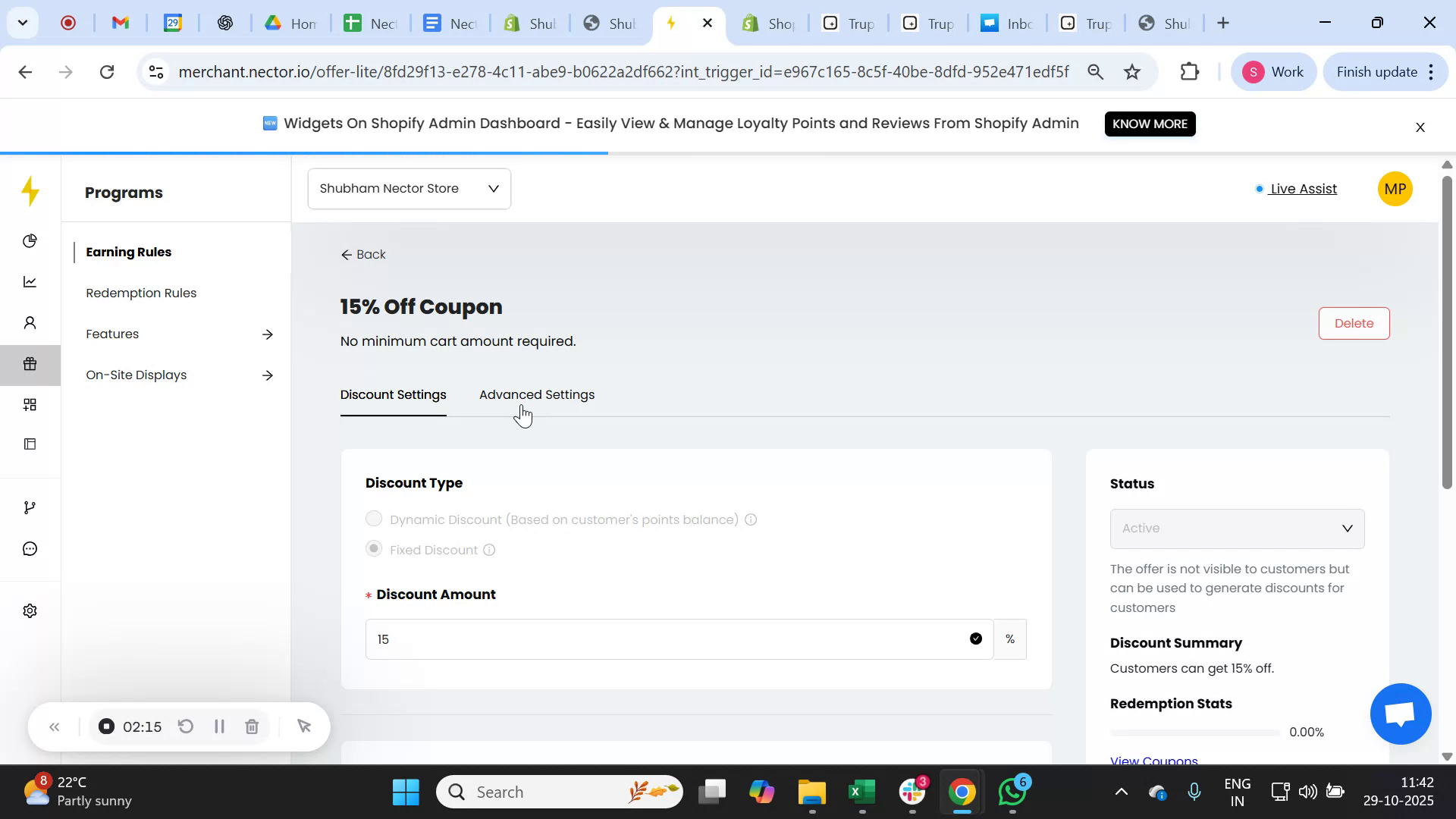
Task: Click the View Coupons link
Action: tap(1153, 761)
